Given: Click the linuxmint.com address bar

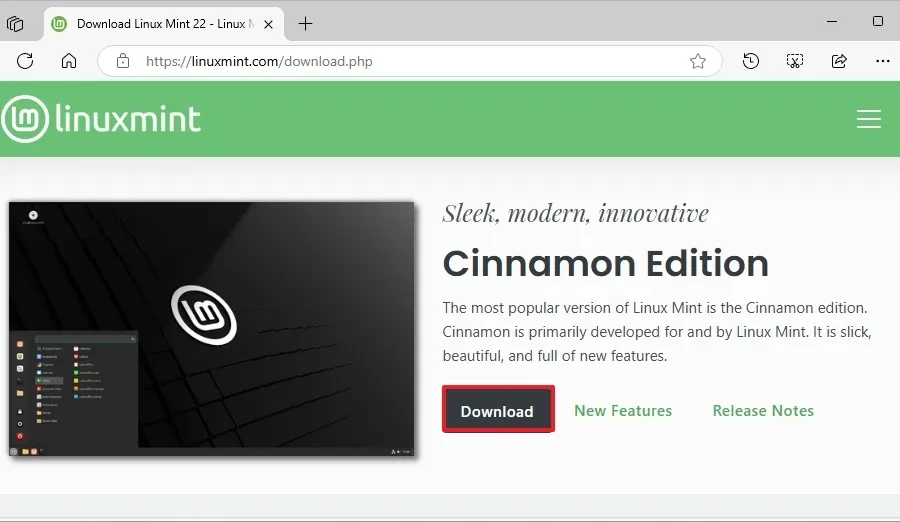Looking at the screenshot, I should pos(410,61).
